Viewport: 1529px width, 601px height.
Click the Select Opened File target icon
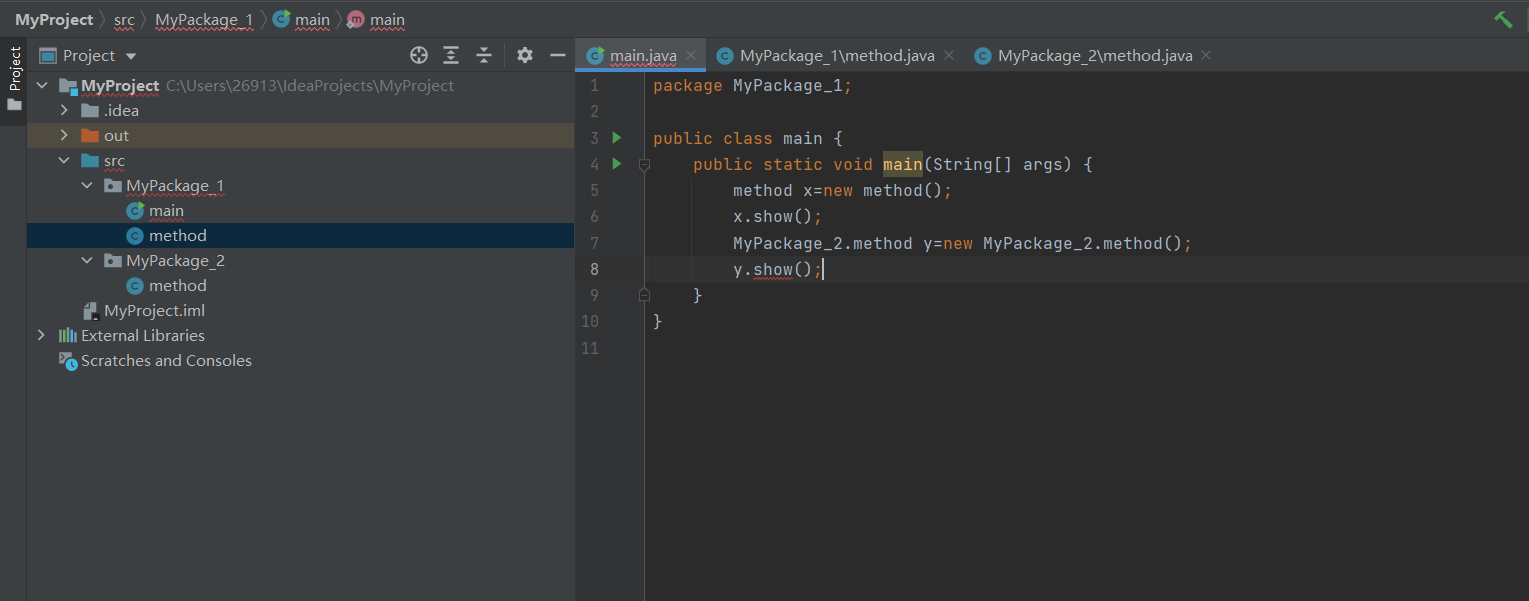[x=419, y=55]
